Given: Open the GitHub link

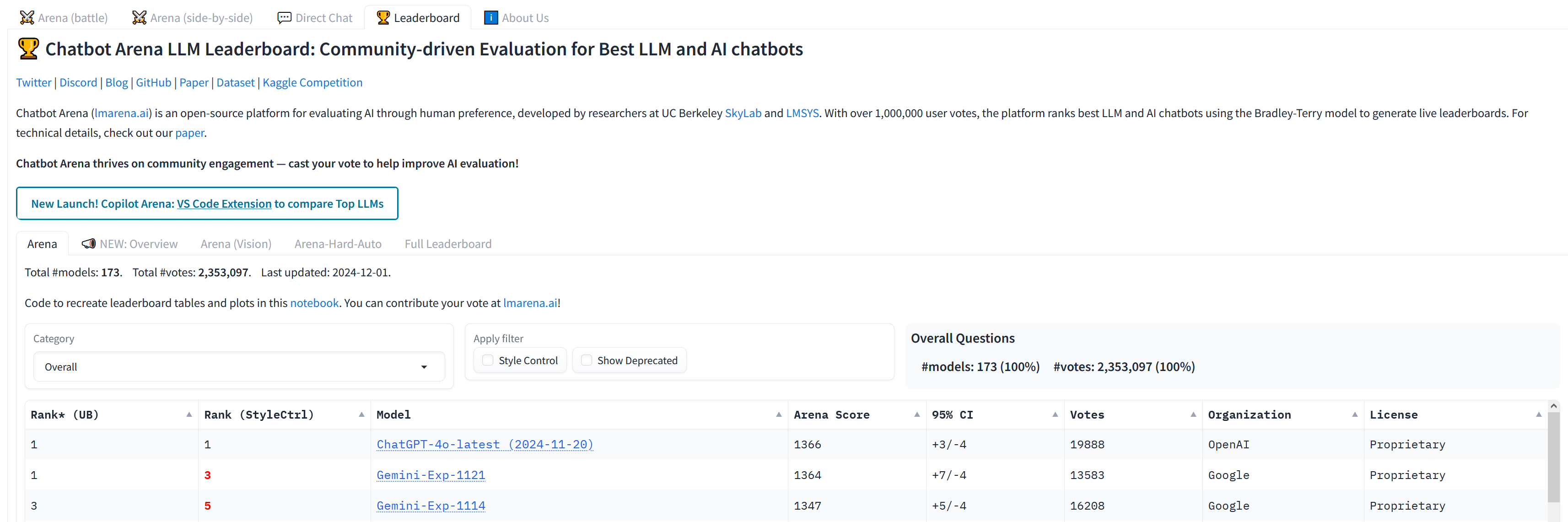Looking at the screenshot, I should tap(153, 82).
